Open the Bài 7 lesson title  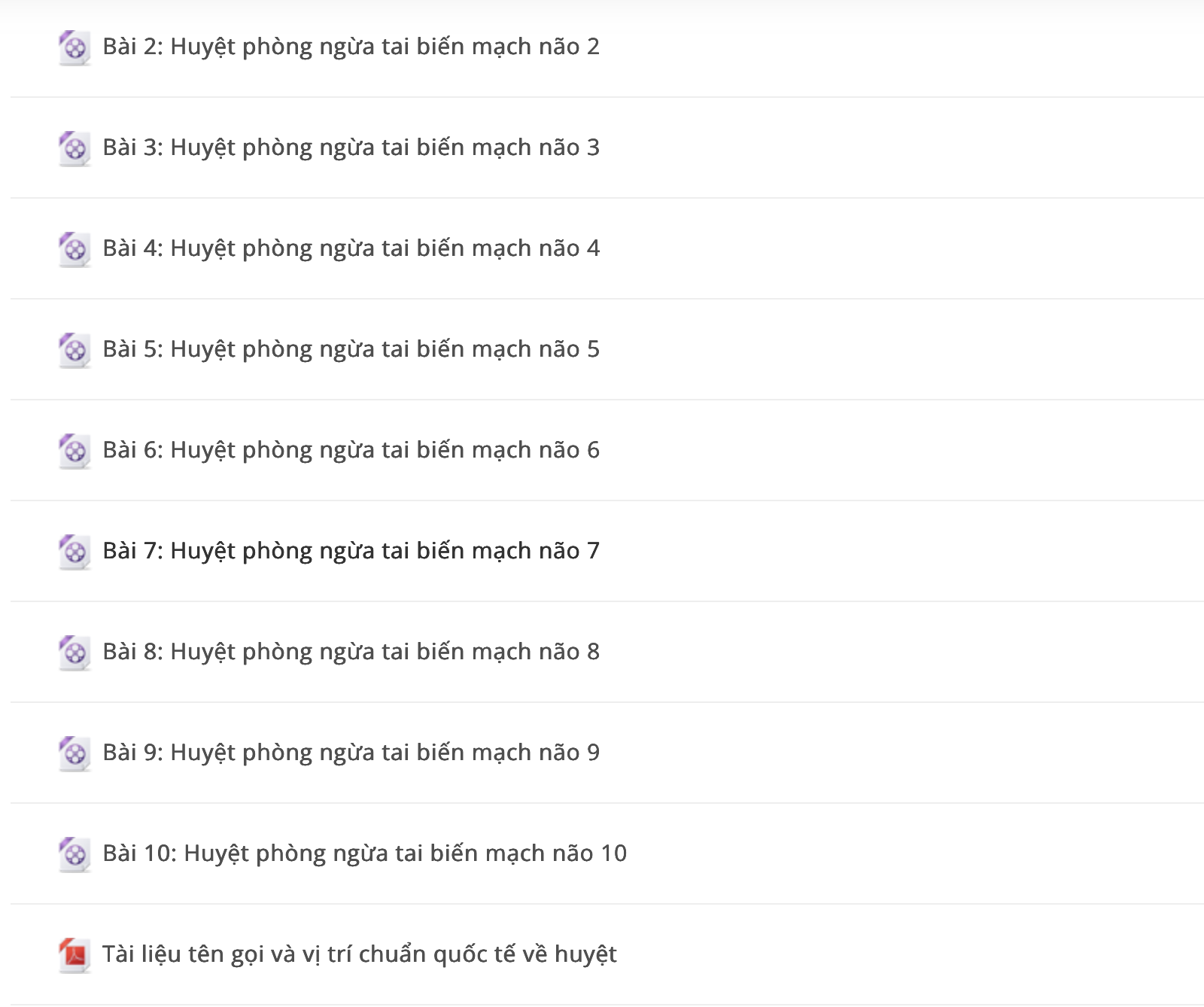[x=351, y=552]
